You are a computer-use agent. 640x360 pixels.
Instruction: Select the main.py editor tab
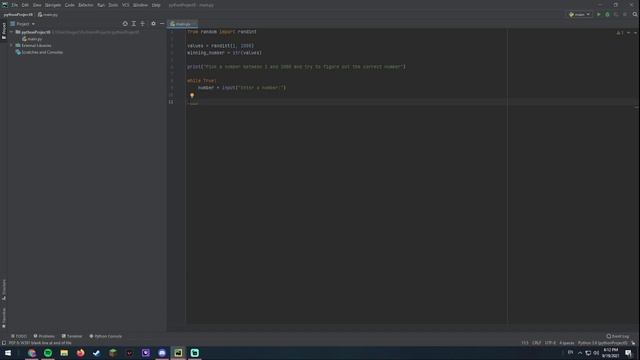tap(182, 24)
